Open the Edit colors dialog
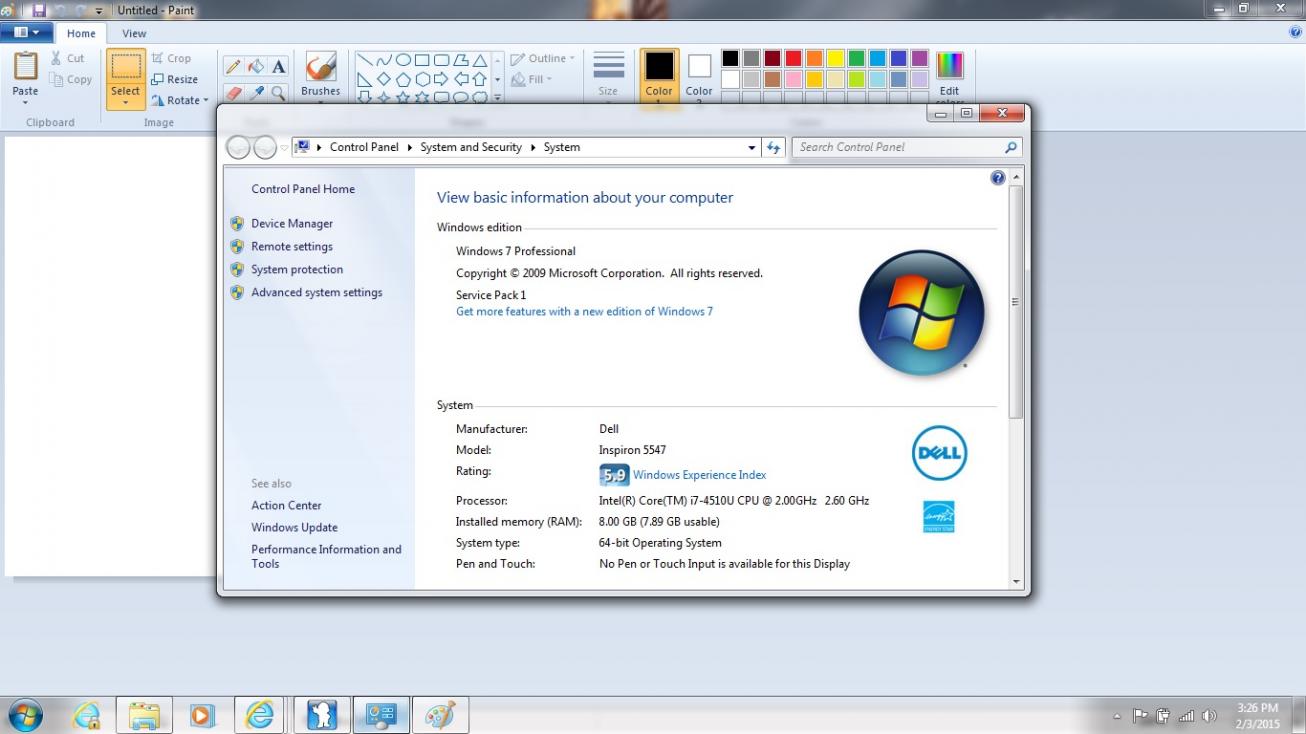Viewport: 1306px width, 734px height. tap(949, 76)
